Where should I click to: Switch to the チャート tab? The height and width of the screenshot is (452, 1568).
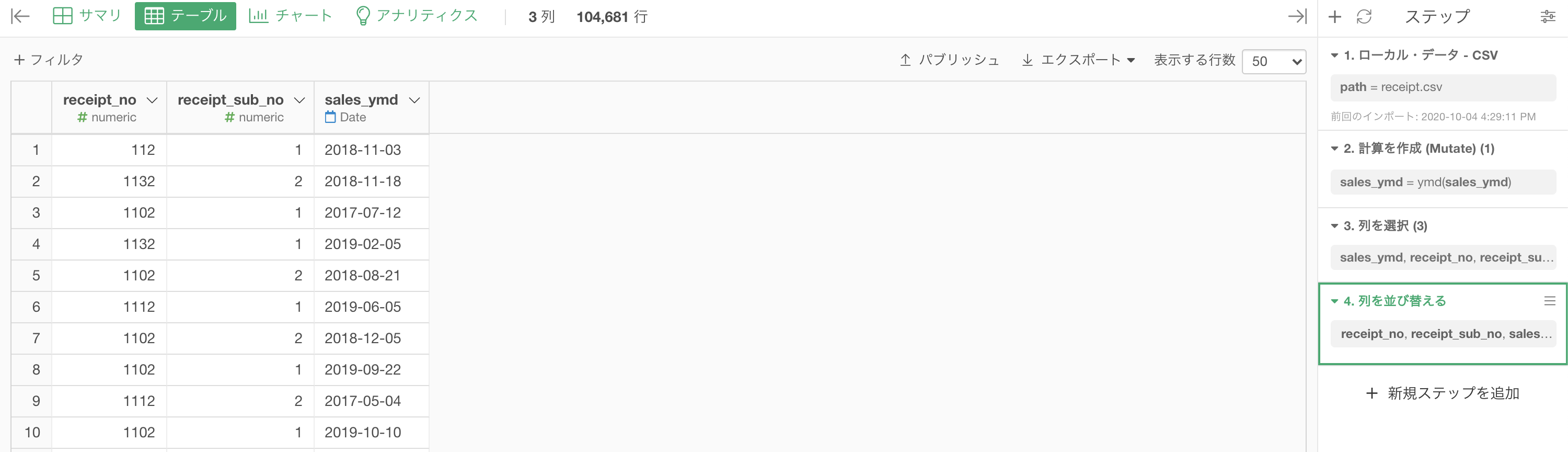click(x=291, y=16)
